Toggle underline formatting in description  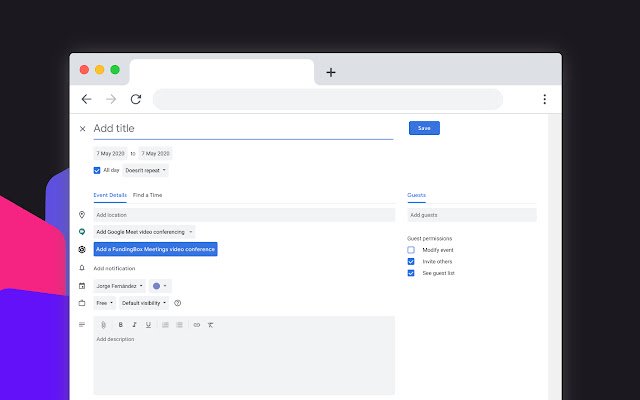[148, 325]
